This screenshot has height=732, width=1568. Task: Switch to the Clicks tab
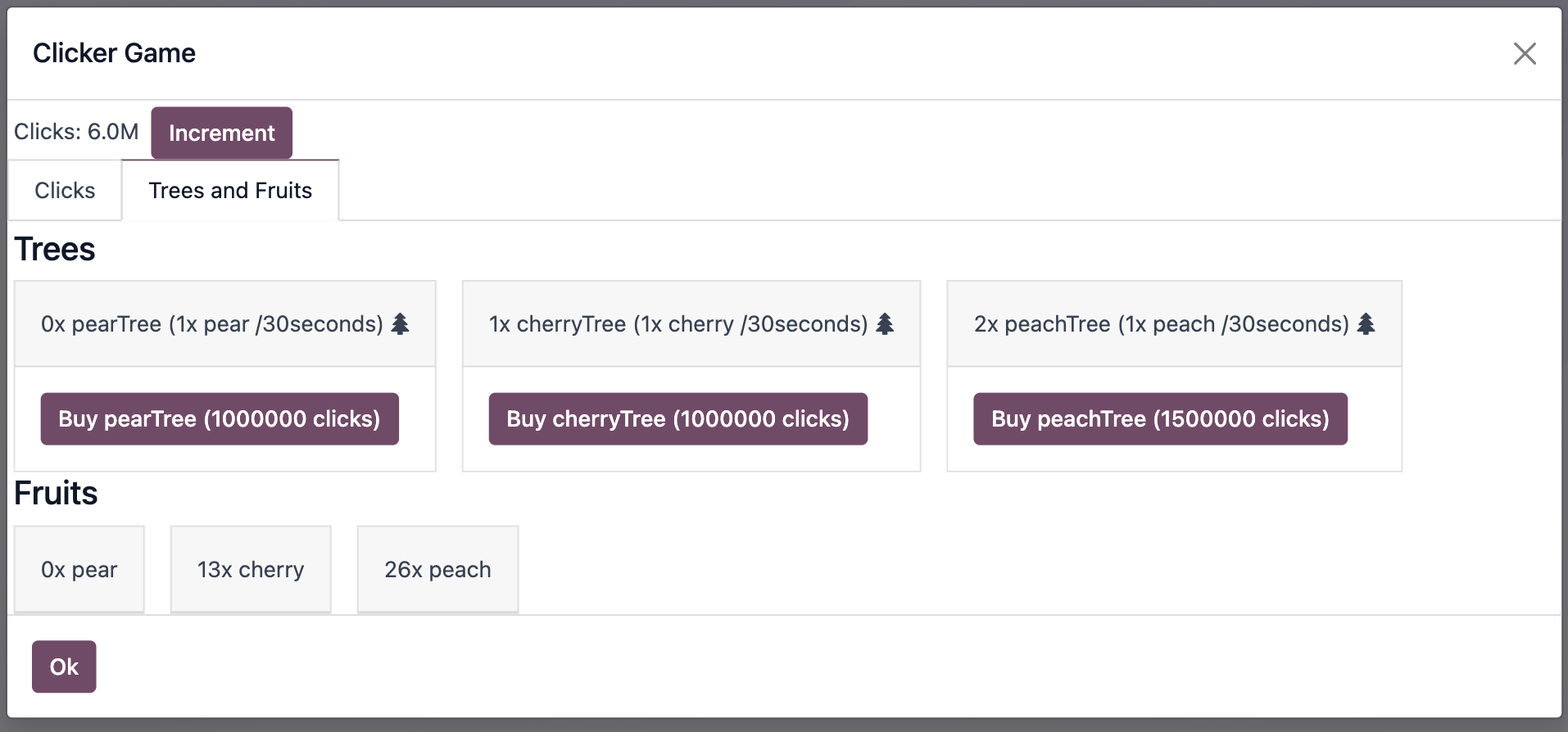point(64,190)
